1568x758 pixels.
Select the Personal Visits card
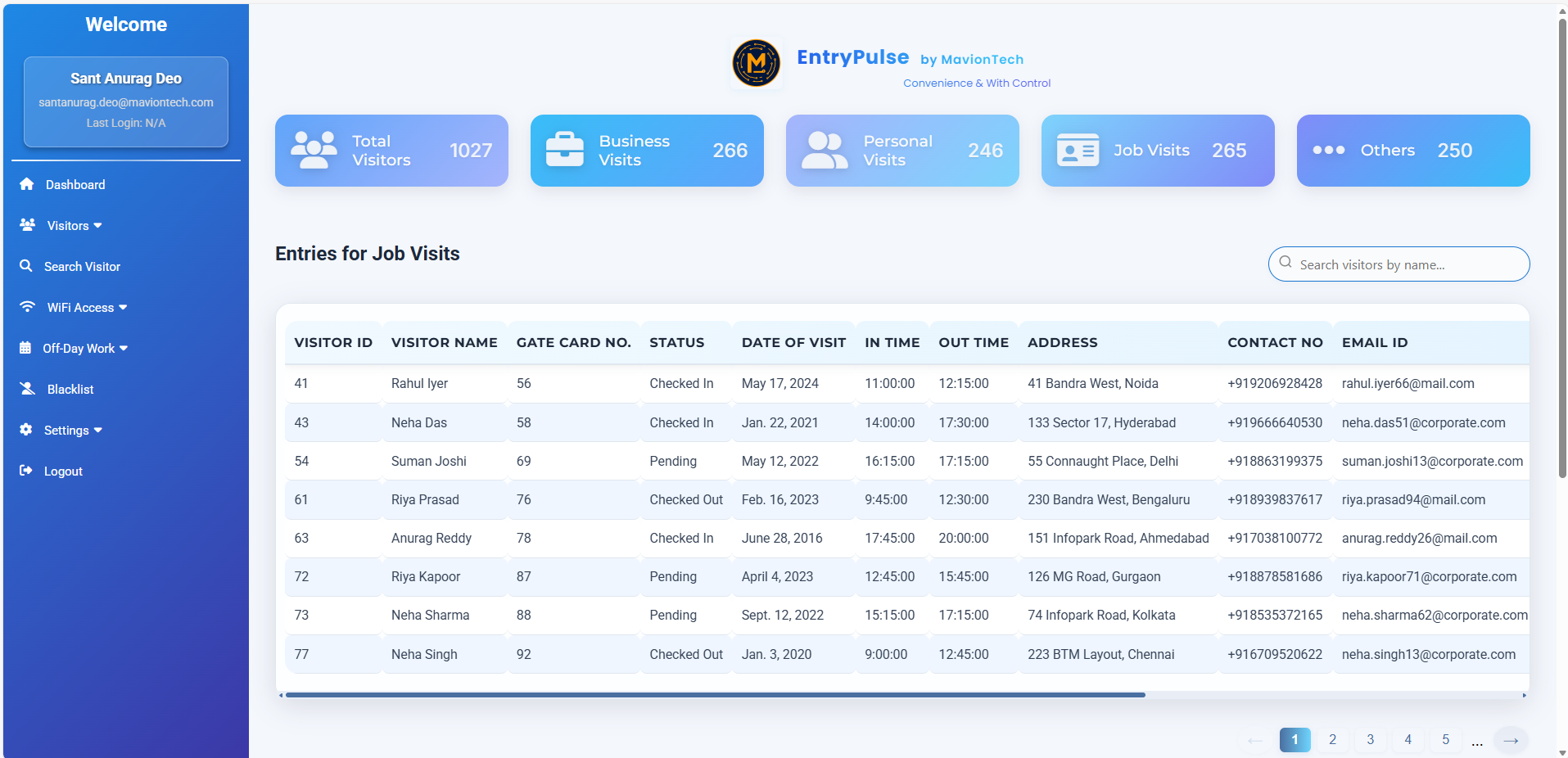[901, 151]
